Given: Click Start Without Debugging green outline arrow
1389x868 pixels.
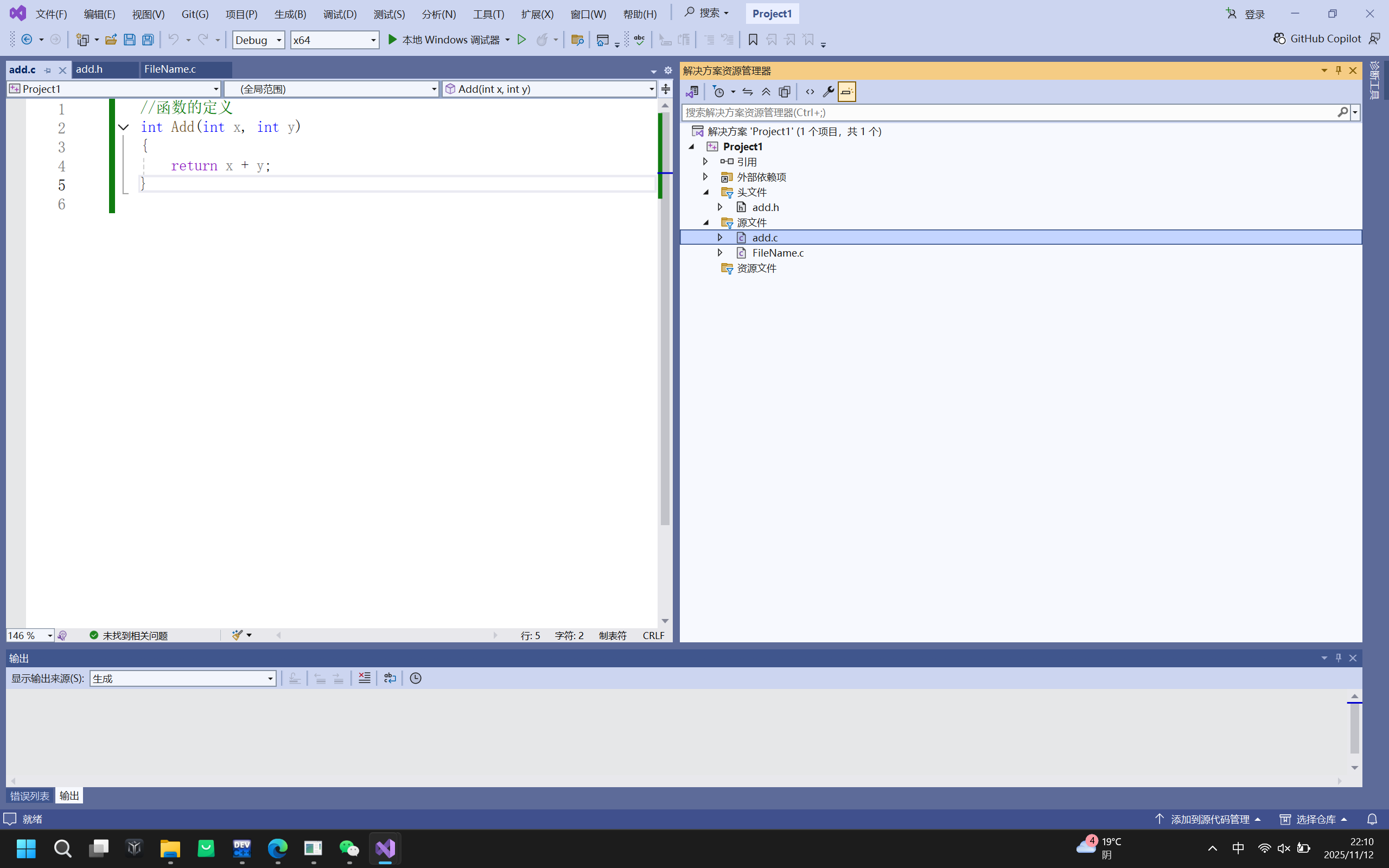Looking at the screenshot, I should point(521,40).
